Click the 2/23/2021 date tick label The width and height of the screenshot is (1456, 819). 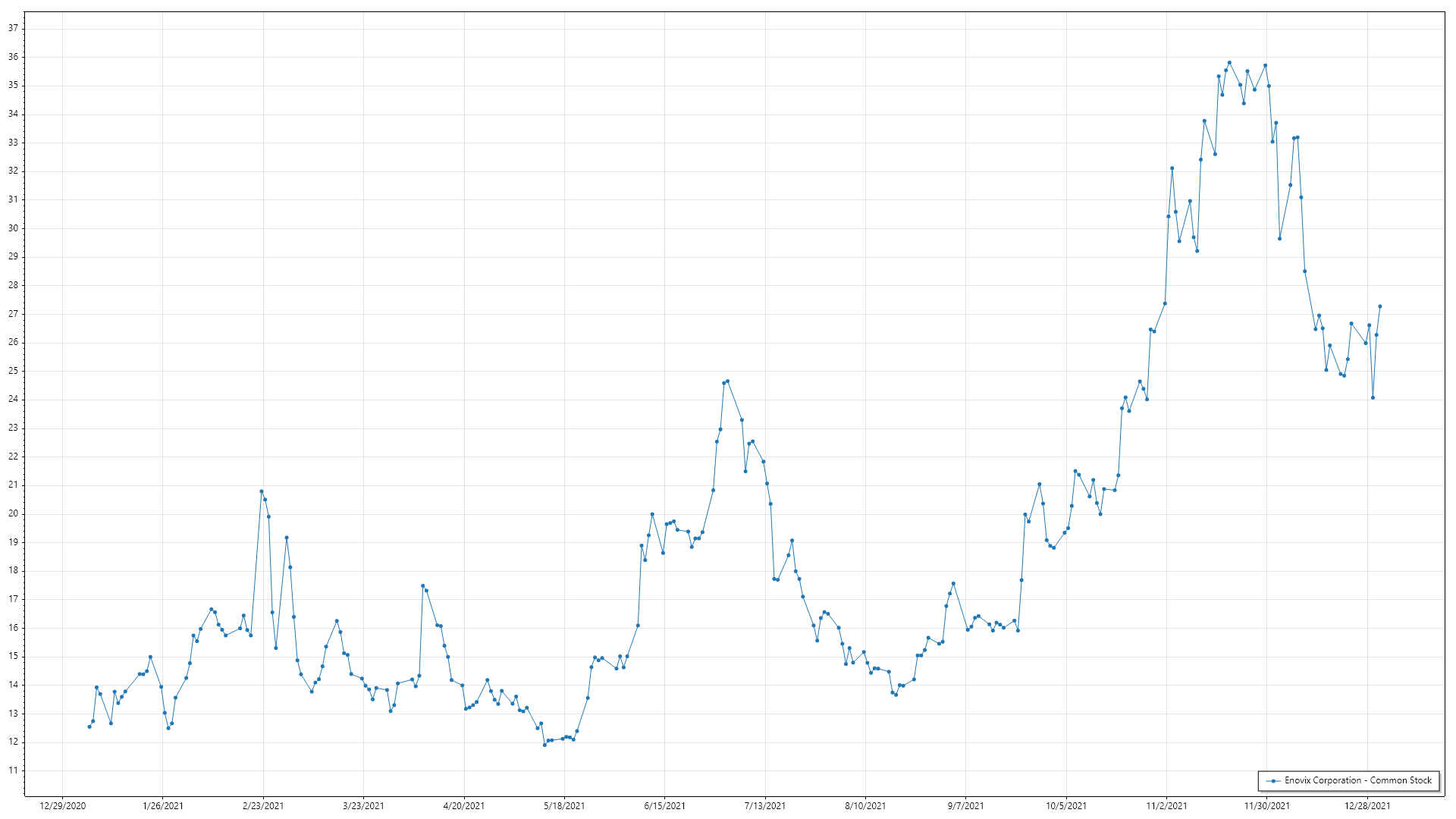(x=263, y=806)
